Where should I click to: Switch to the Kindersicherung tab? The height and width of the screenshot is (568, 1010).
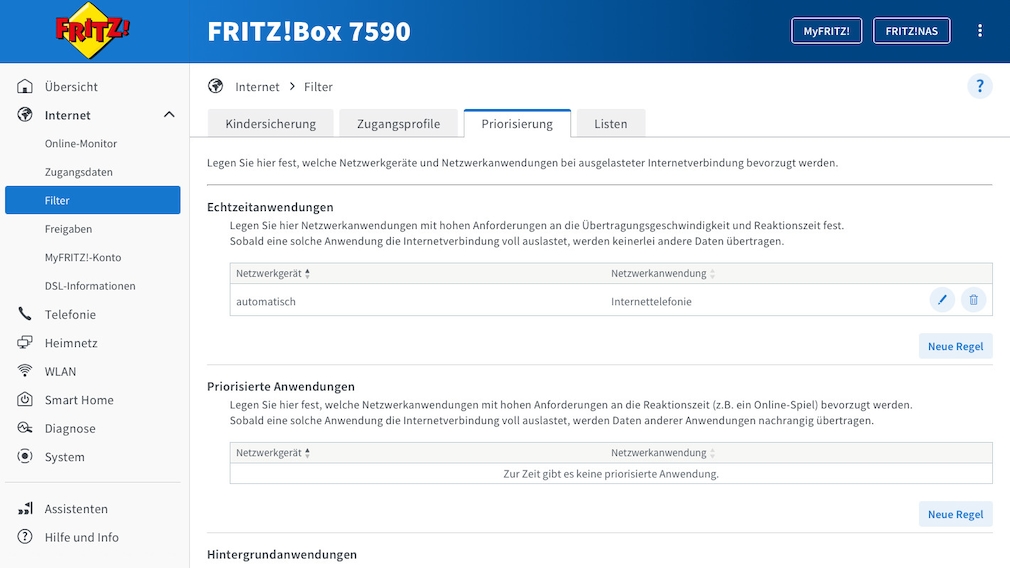click(x=270, y=124)
